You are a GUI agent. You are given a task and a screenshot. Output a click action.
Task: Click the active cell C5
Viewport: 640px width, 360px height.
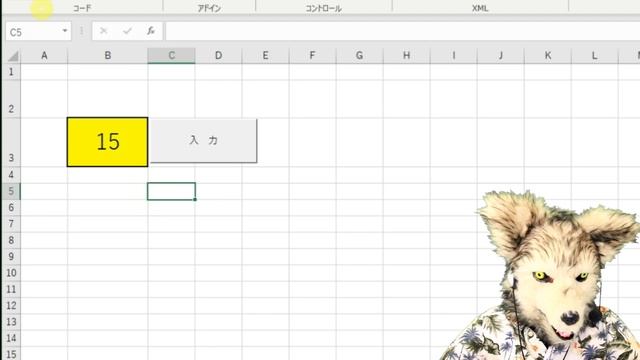coord(171,191)
